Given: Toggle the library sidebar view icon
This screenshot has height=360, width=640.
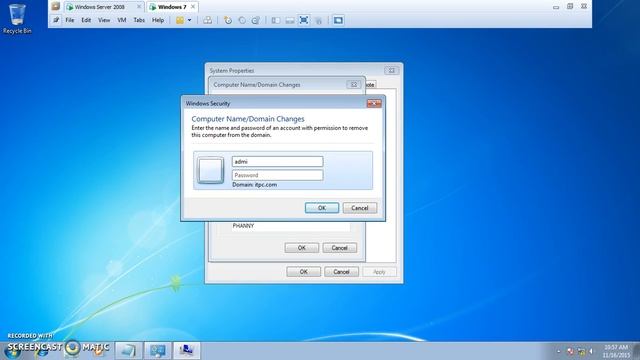Looking at the screenshot, I should 276,20.
